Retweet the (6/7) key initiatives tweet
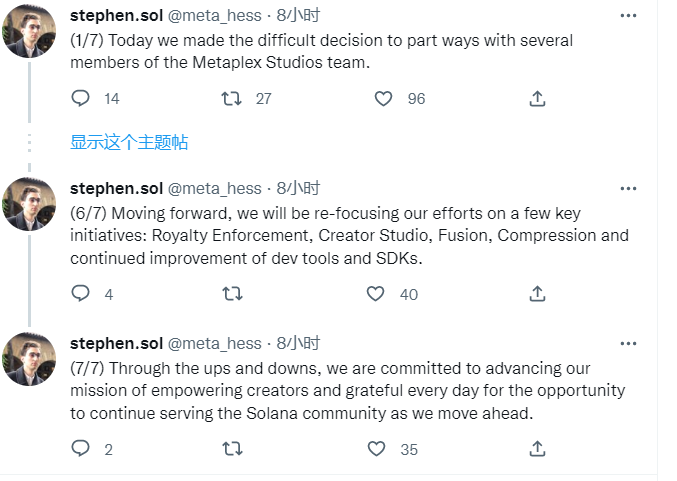 click(x=232, y=294)
